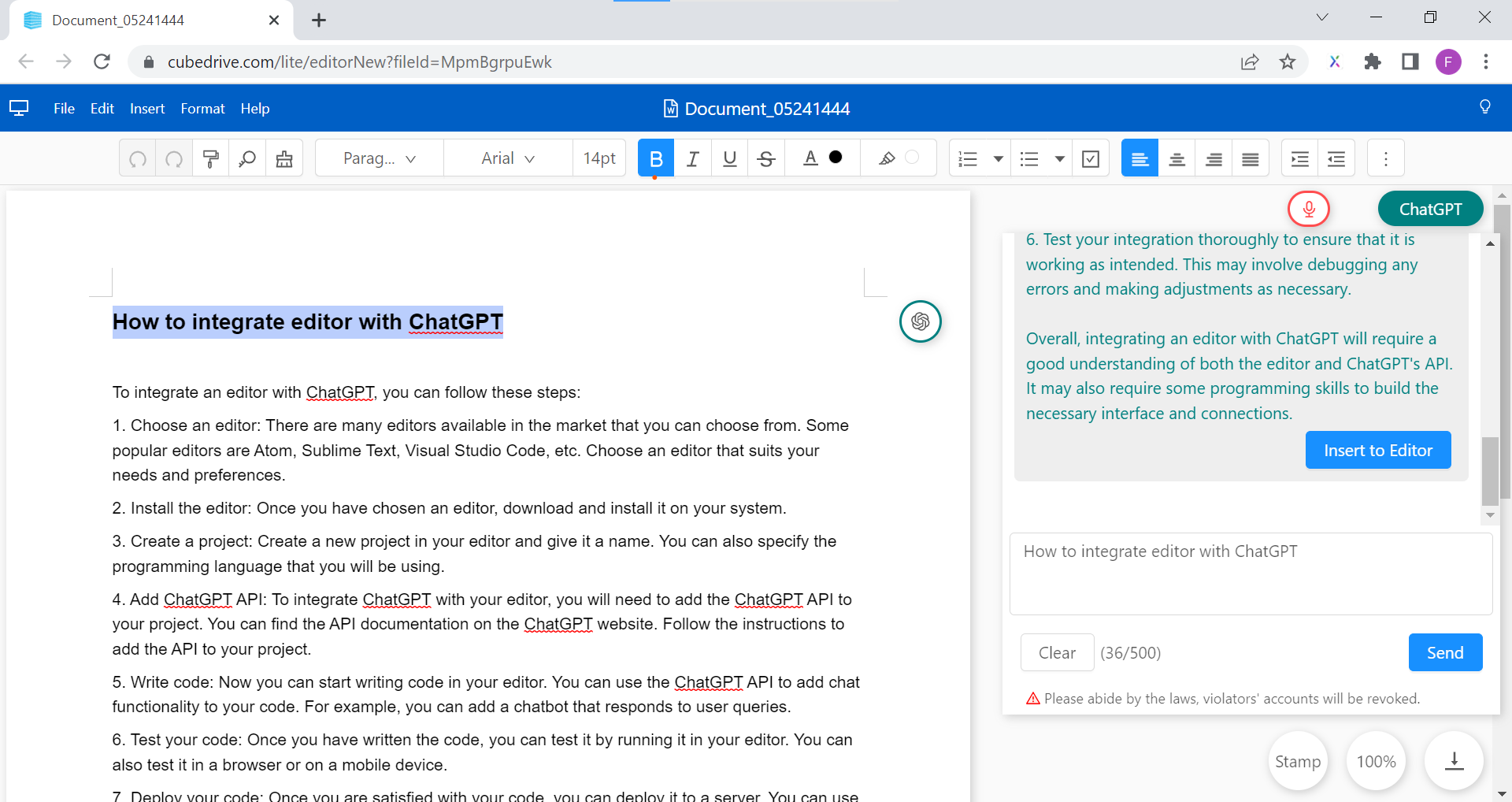Click the document title Document_05241444 in header
1512x802 pixels.
pyautogui.click(x=767, y=109)
